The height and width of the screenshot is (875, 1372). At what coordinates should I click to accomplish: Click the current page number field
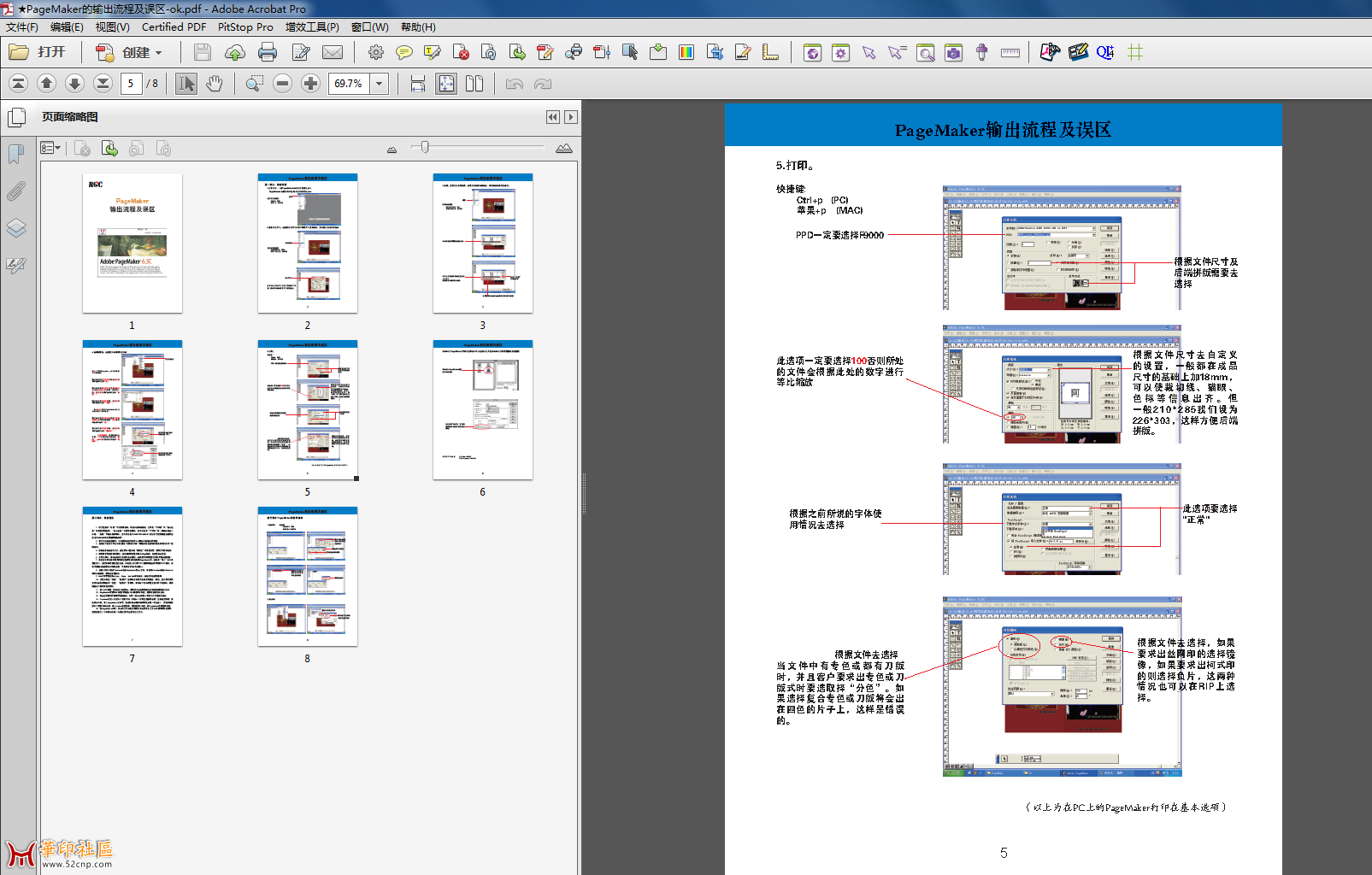(131, 83)
